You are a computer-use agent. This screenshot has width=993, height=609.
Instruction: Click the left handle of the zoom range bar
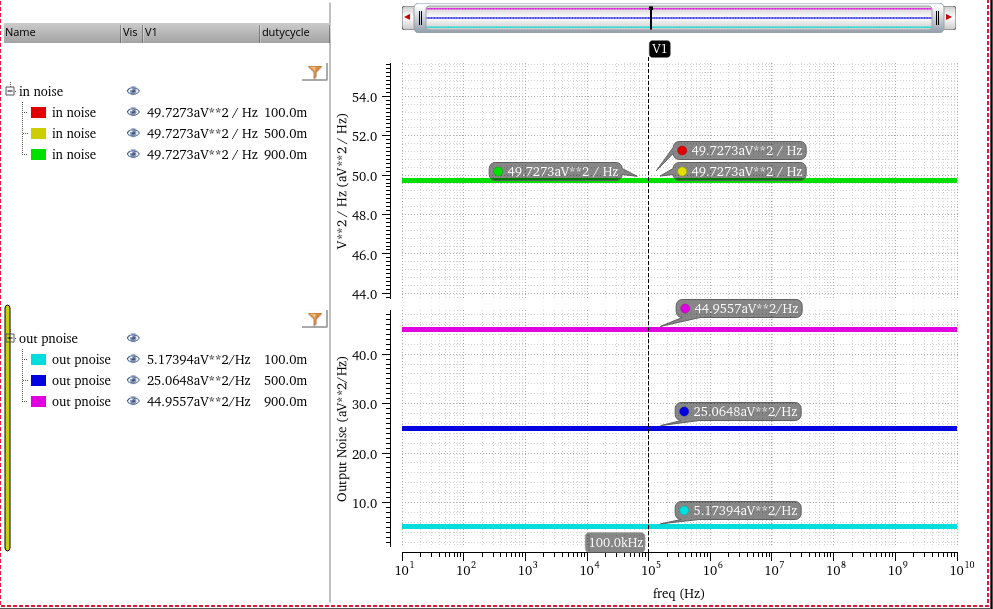421,18
